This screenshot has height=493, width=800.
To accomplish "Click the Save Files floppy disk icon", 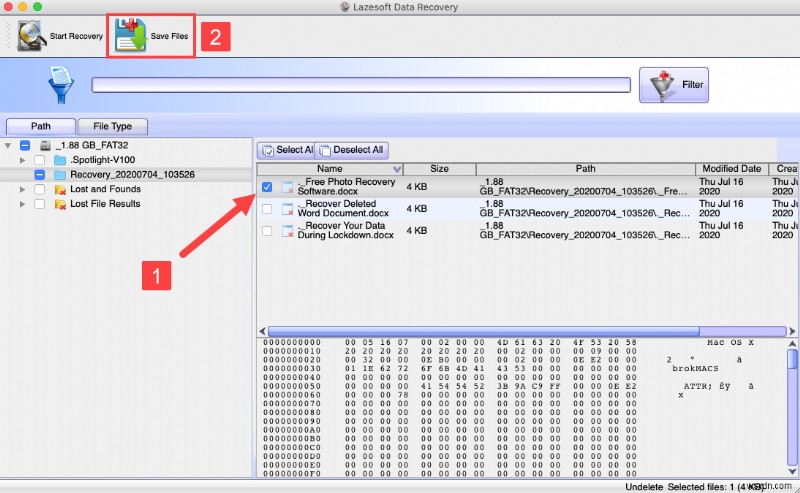I will (130, 35).
